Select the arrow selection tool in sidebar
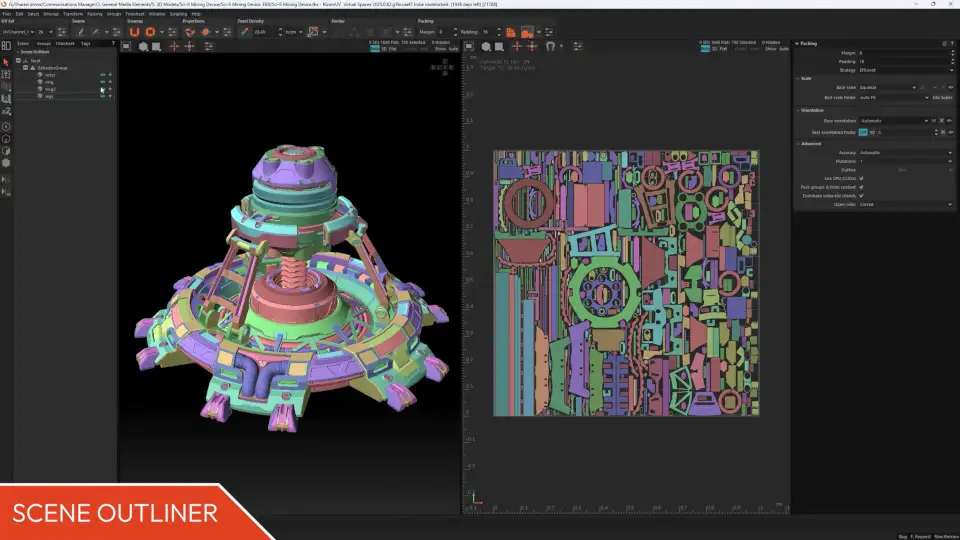 pos(6,61)
